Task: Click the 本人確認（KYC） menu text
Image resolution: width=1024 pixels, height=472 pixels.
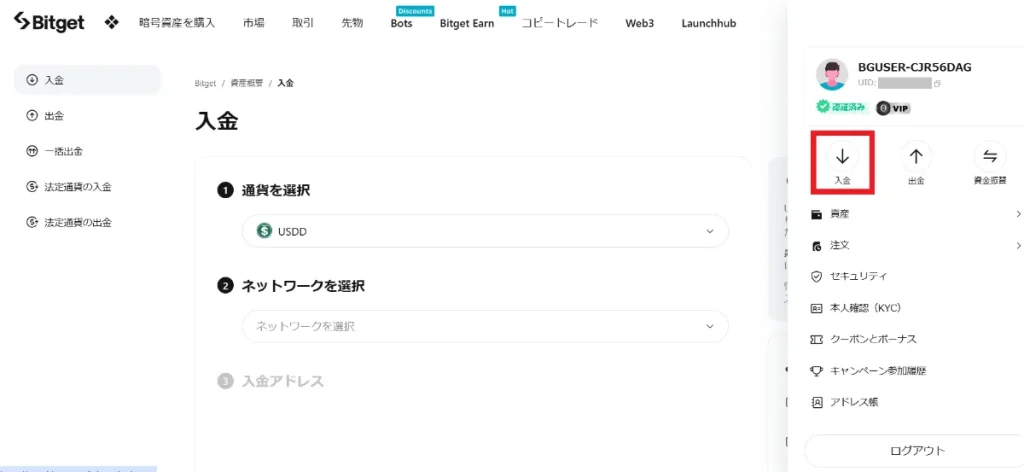Action: pyautogui.click(x=865, y=308)
